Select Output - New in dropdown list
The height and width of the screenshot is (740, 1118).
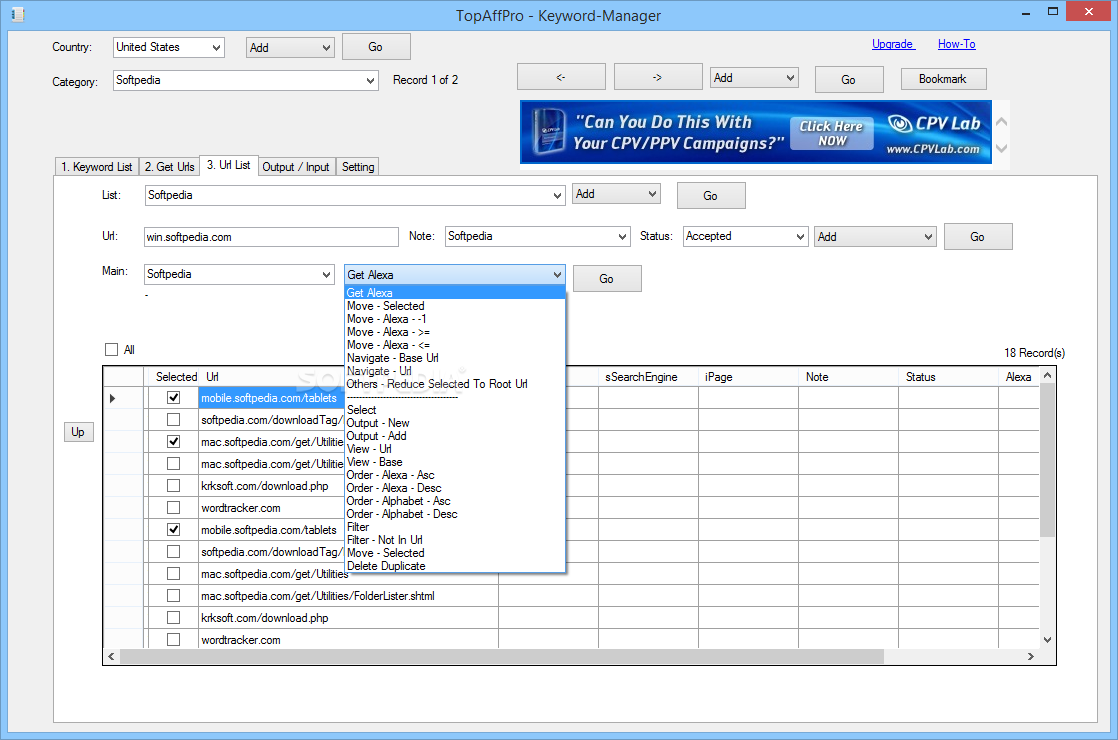tap(455, 423)
